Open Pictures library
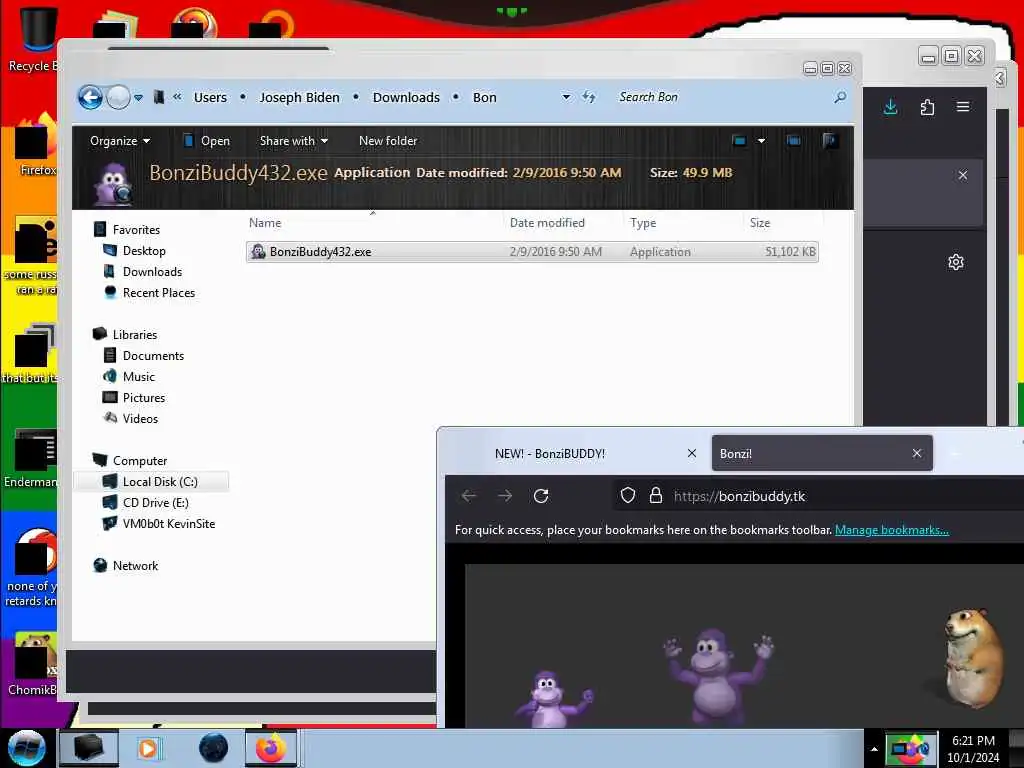Viewport: 1024px width, 768px height. coord(144,398)
